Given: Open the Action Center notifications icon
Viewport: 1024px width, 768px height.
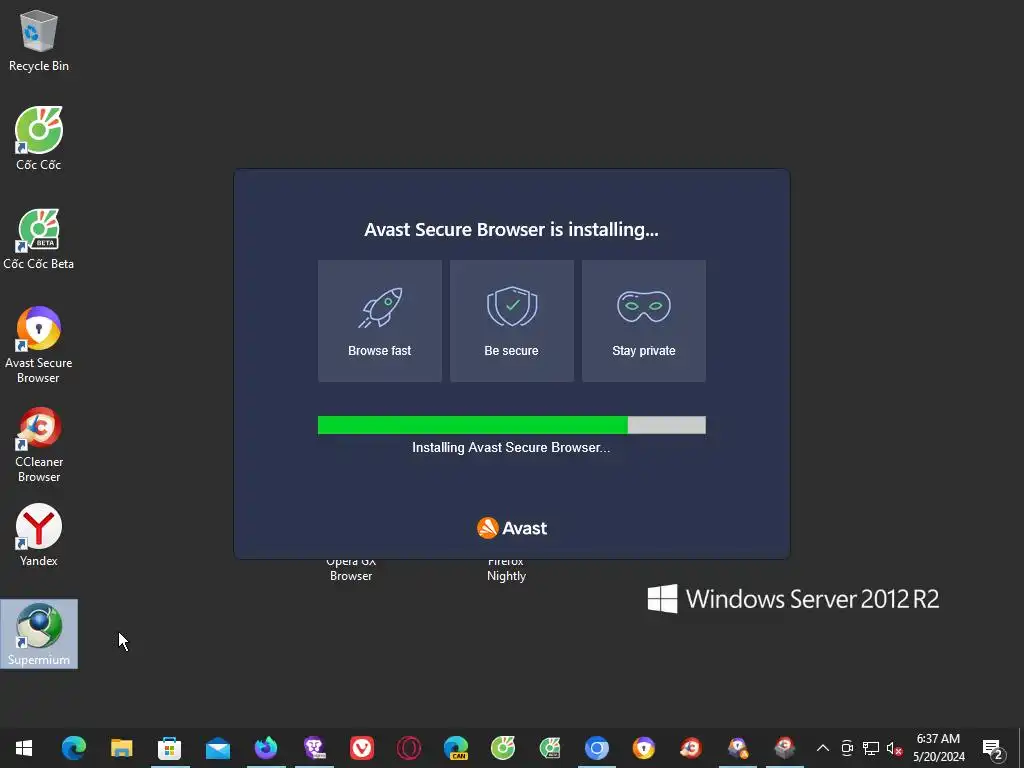Looking at the screenshot, I should (x=993, y=748).
